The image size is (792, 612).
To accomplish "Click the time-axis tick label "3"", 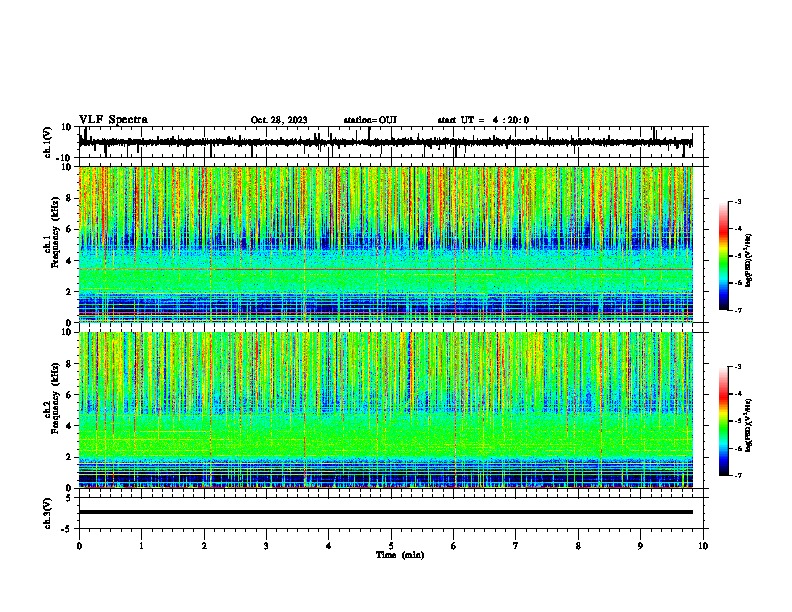I will click(x=266, y=546).
